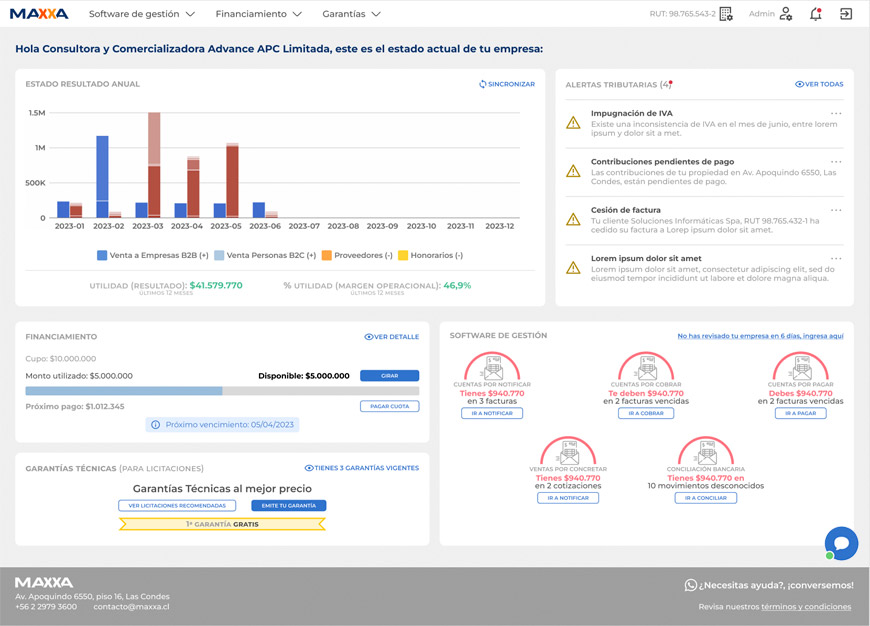This screenshot has width=870, height=626.
Task: Toggle Venta a Empresas B2B legend series
Action: [153, 255]
